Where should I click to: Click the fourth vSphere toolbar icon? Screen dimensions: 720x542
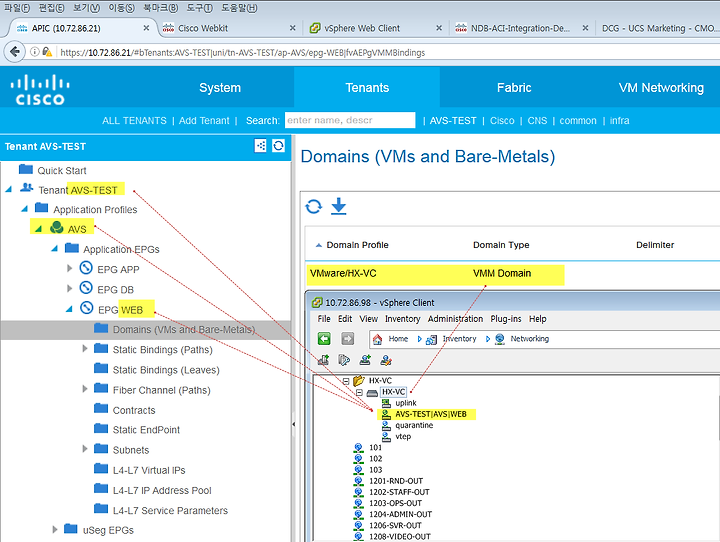coord(386,360)
